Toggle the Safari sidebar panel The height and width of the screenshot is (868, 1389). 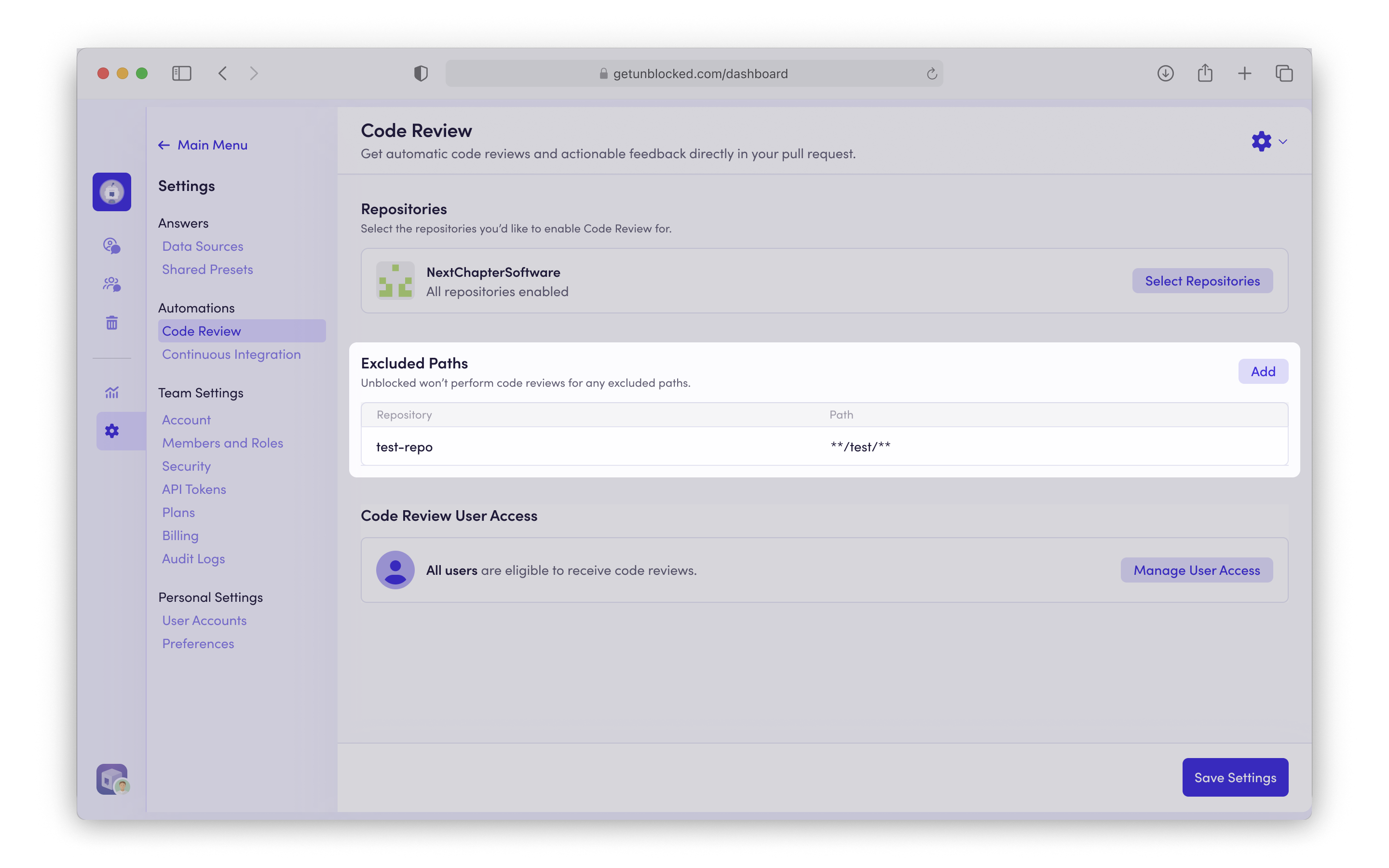pyautogui.click(x=181, y=73)
